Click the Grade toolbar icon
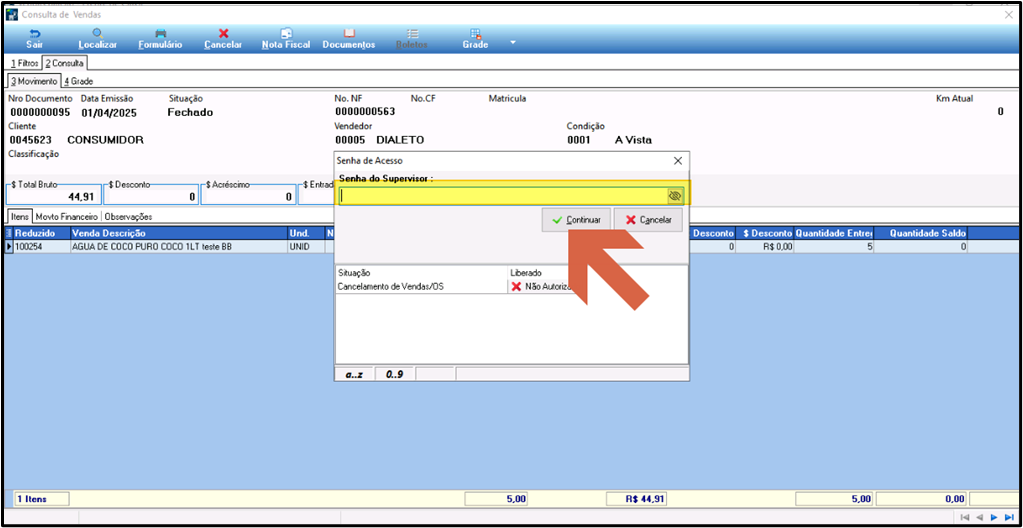The height and width of the screenshot is (528, 1023). click(x=476, y=39)
